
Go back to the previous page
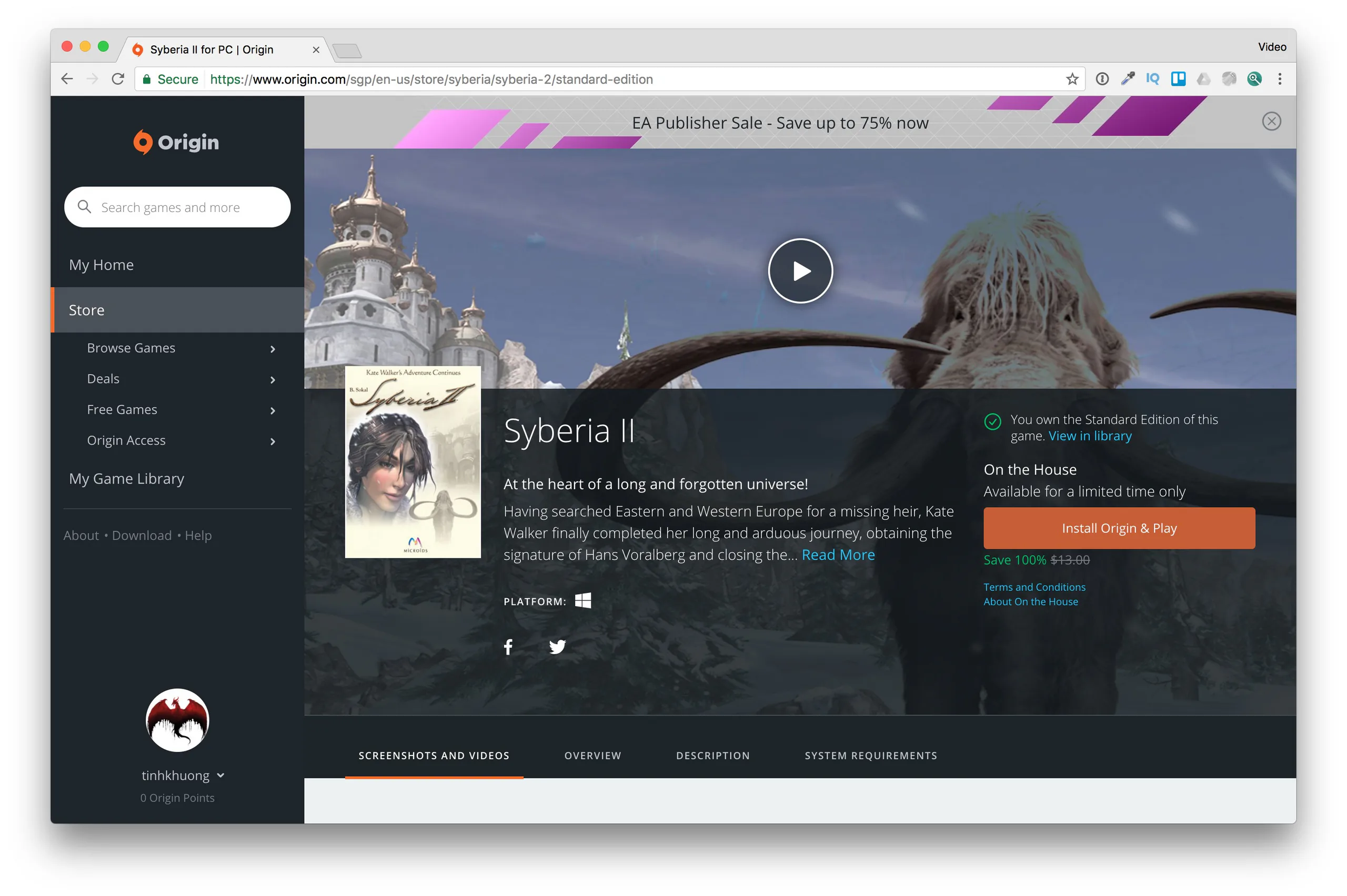[67, 79]
